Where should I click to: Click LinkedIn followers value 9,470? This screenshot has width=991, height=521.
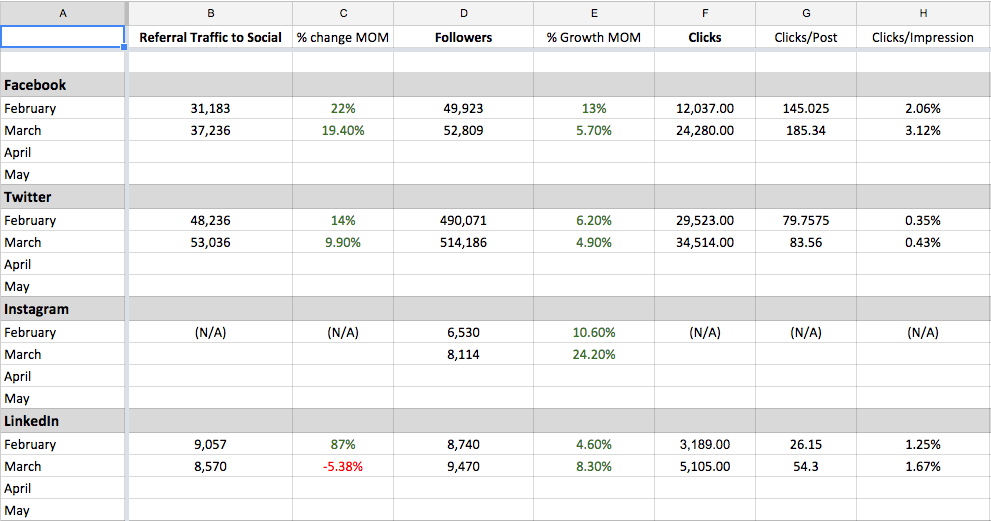463,466
